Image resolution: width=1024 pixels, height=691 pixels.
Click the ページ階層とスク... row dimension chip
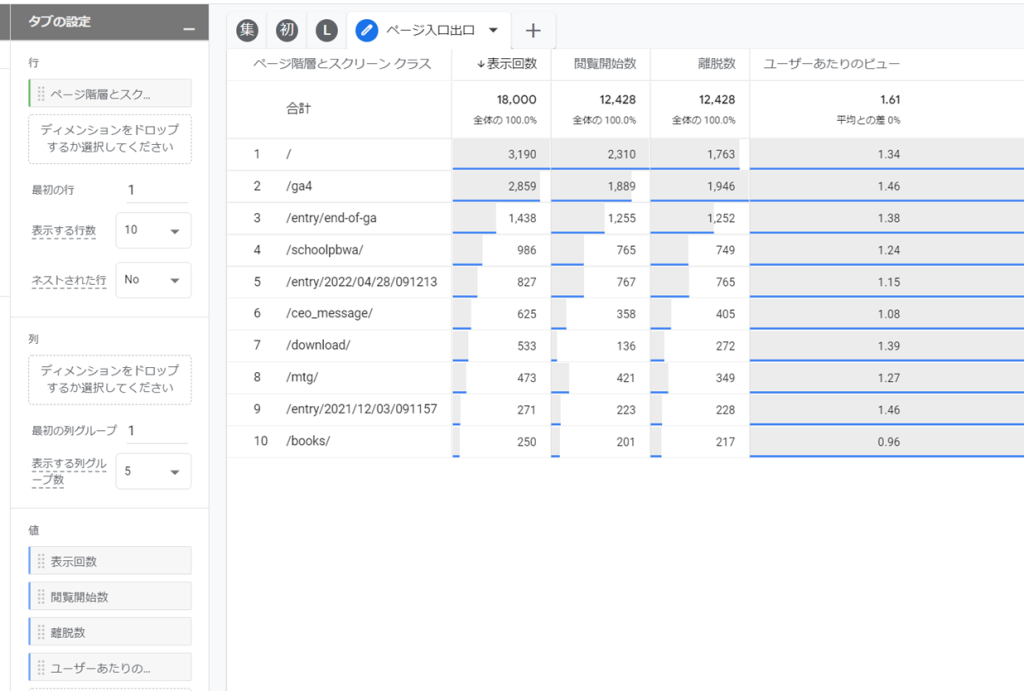(110, 93)
